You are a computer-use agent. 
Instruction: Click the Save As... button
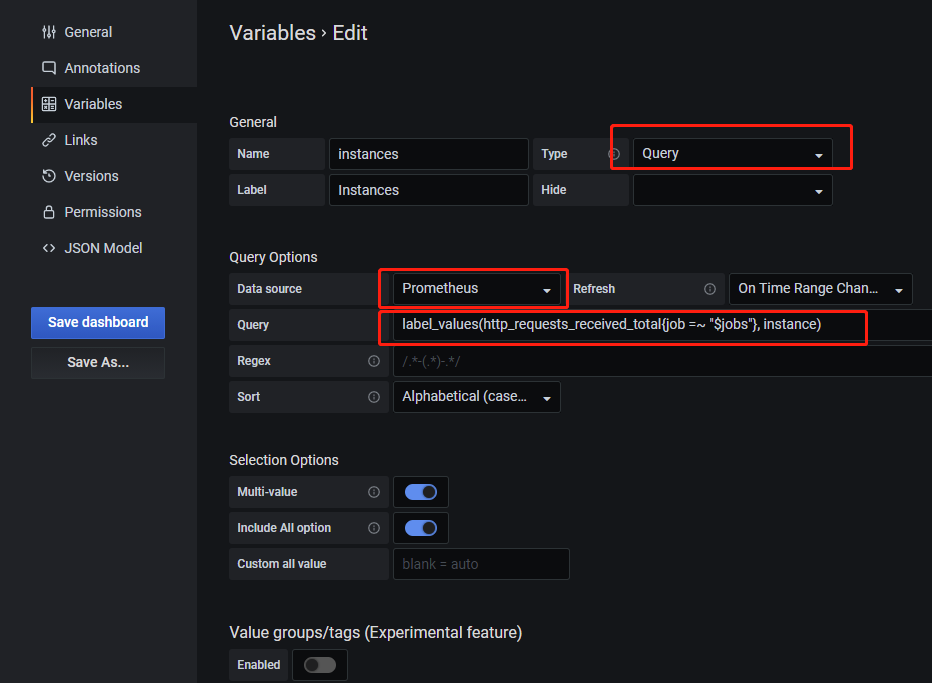pyautogui.click(x=98, y=362)
